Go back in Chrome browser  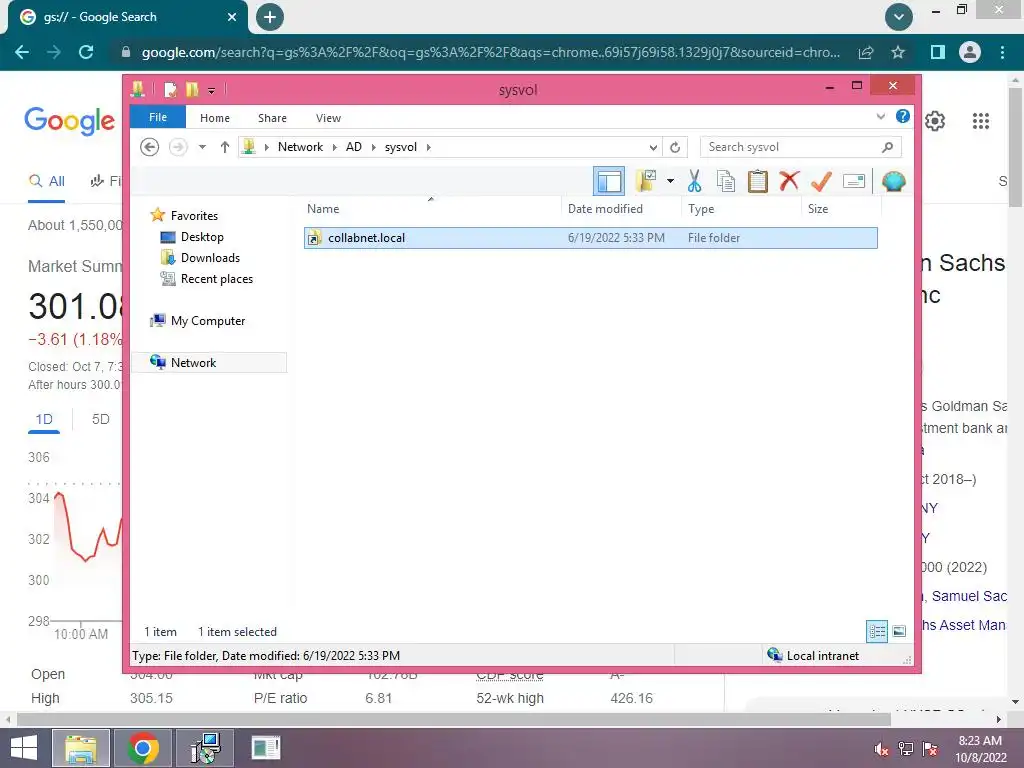coord(22,52)
